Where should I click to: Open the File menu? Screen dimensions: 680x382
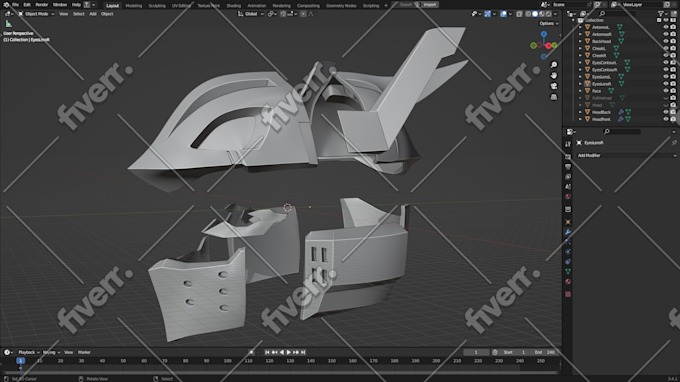pyautogui.click(x=15, y=5)
